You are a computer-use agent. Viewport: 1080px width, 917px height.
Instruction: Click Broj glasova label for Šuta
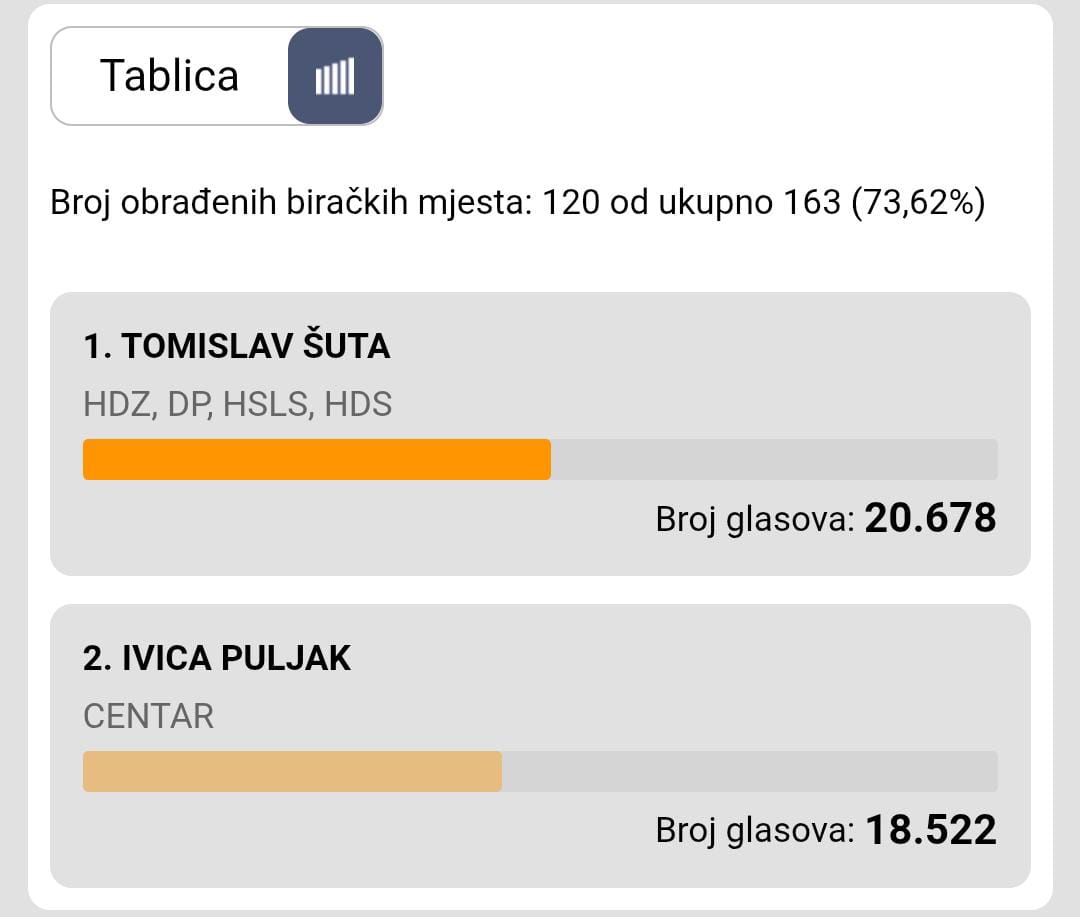755,519
